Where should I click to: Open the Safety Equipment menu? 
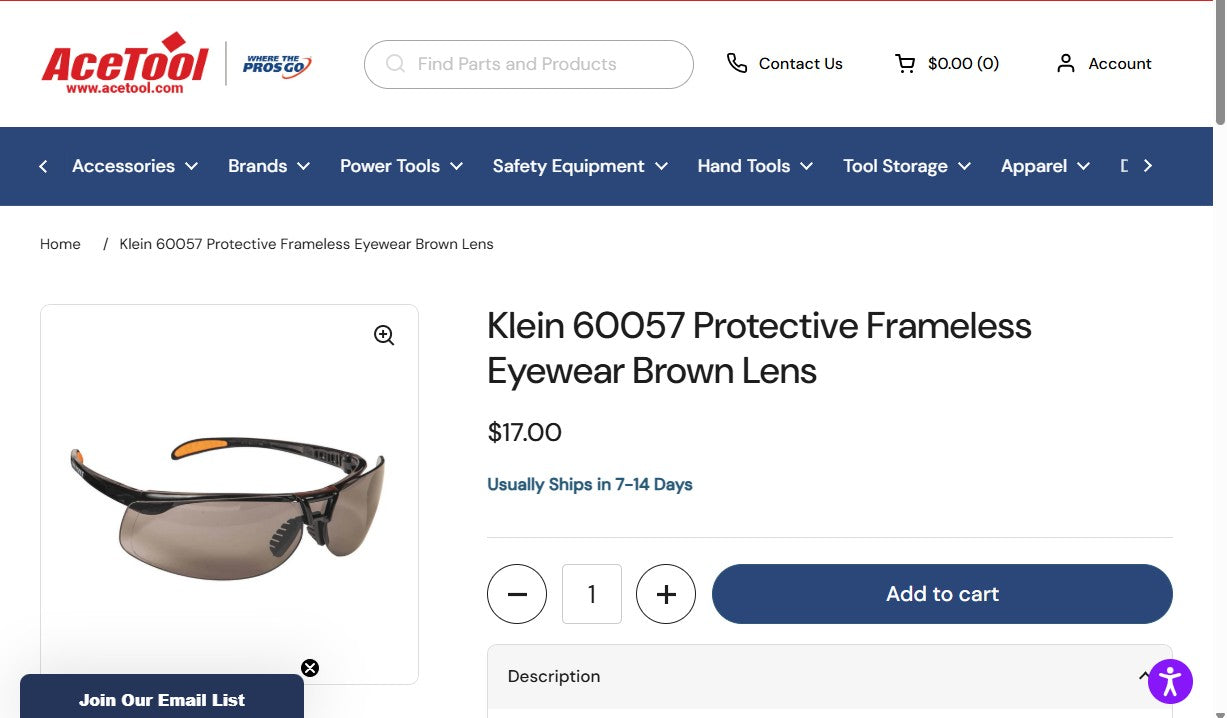pyautogui.click(x=579, y=166)
